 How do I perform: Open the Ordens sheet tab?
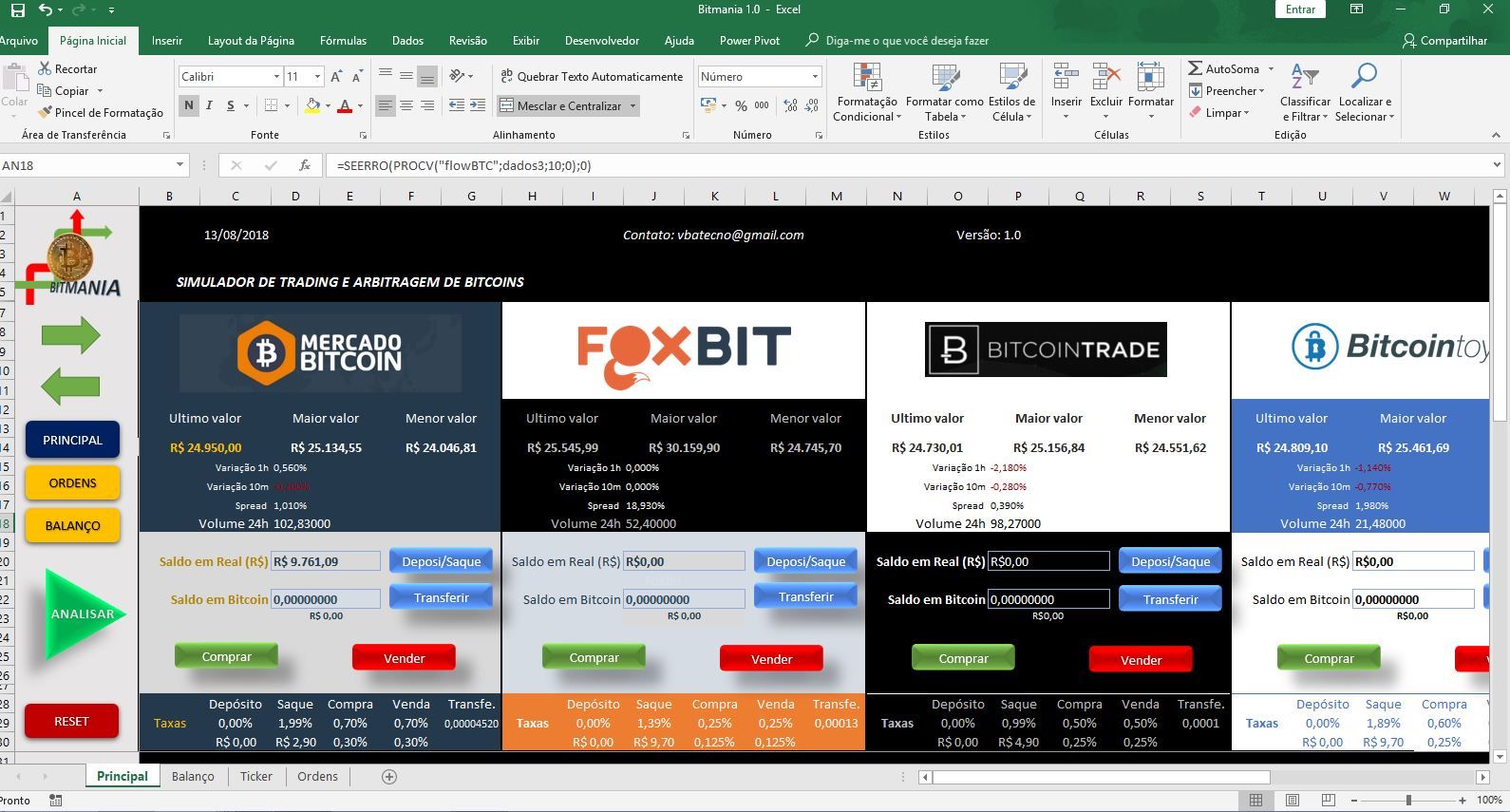point(317,776)
